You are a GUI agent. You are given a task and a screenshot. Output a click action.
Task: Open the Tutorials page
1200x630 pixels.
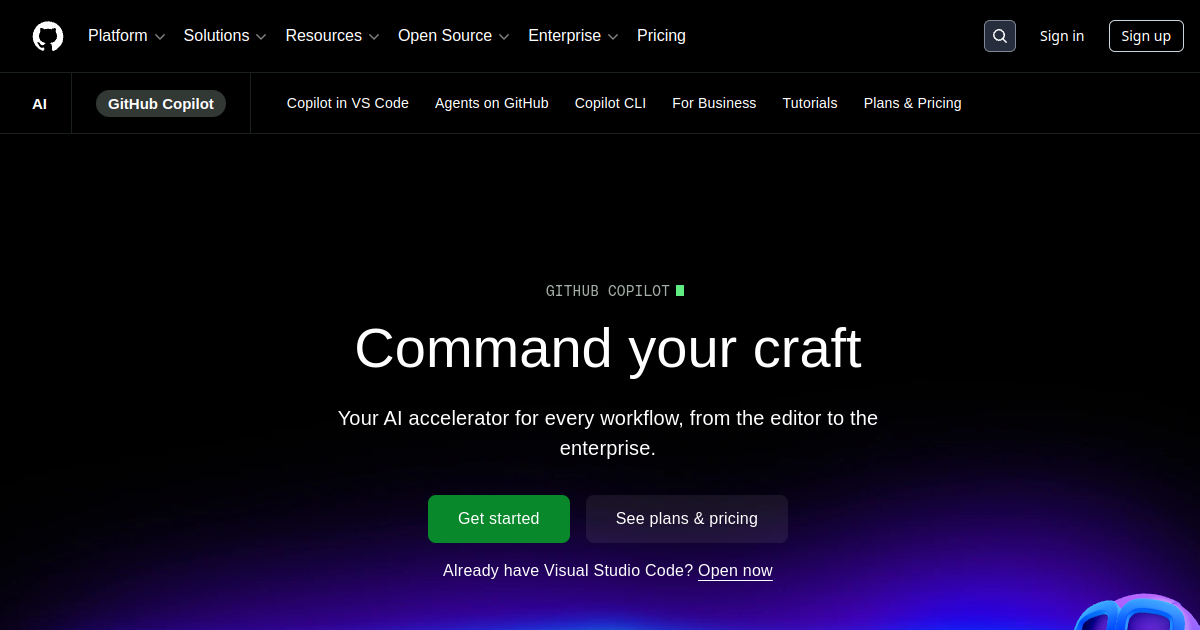click(810, 103)
